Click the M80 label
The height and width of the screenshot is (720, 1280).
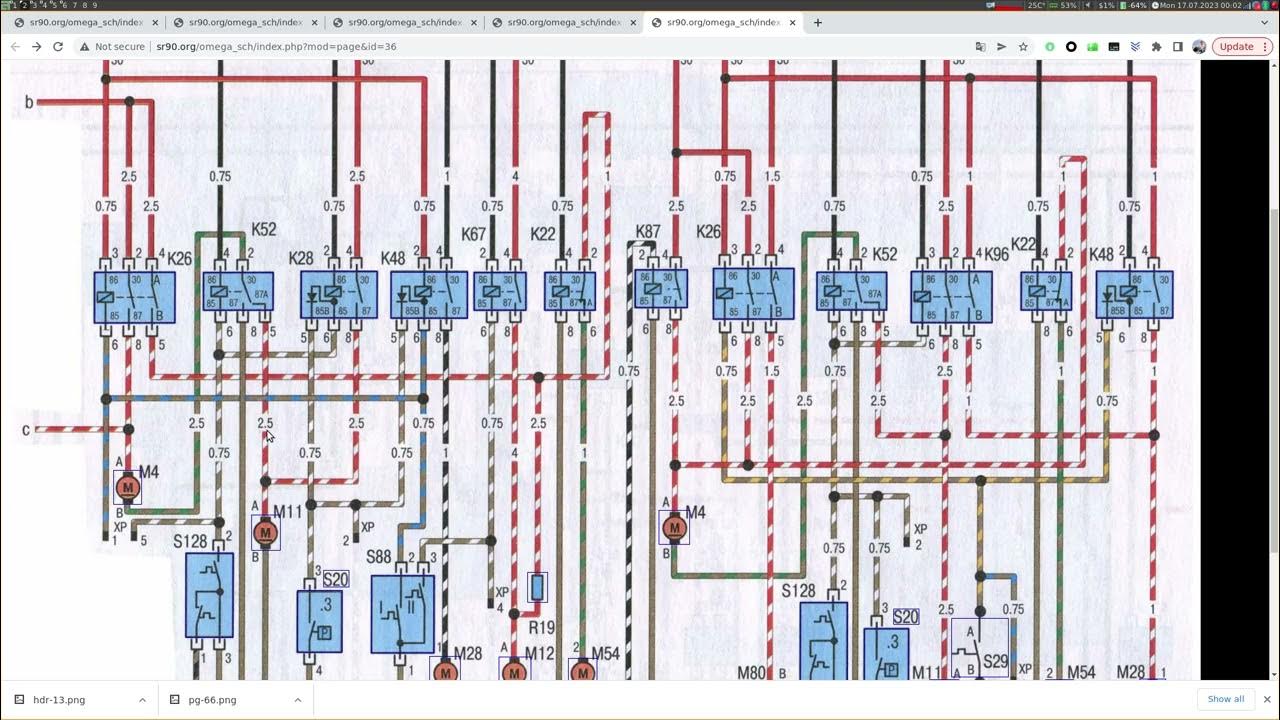point(752,673)
